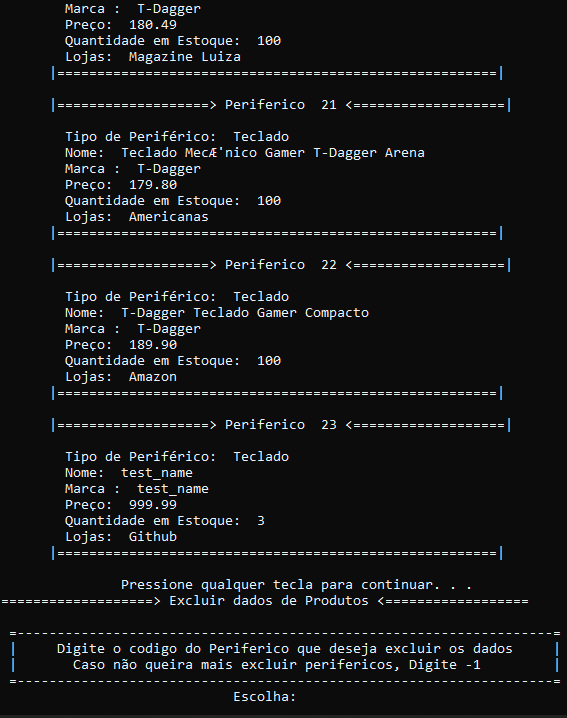Click the store name Americanas
This screenshot has width=567, height=718.
(169, 217)
